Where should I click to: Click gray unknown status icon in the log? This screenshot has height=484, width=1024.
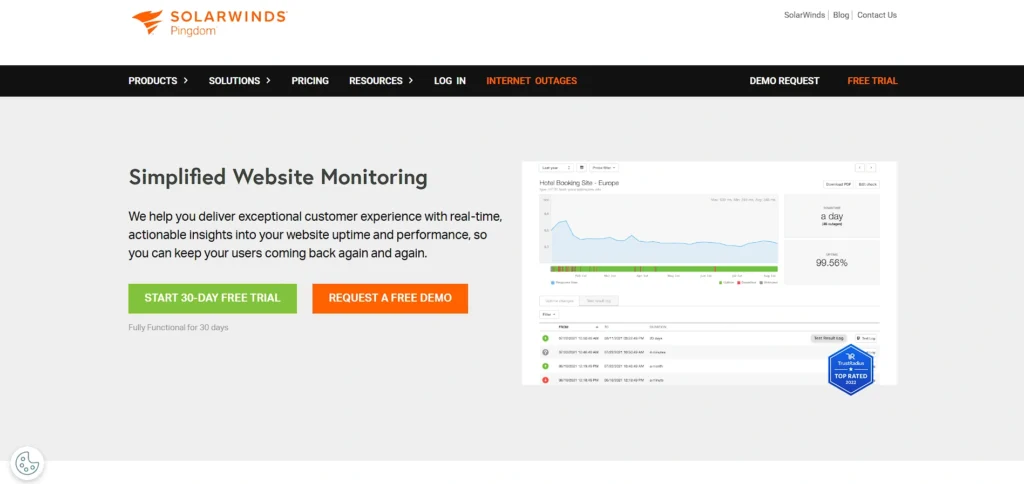545,352
